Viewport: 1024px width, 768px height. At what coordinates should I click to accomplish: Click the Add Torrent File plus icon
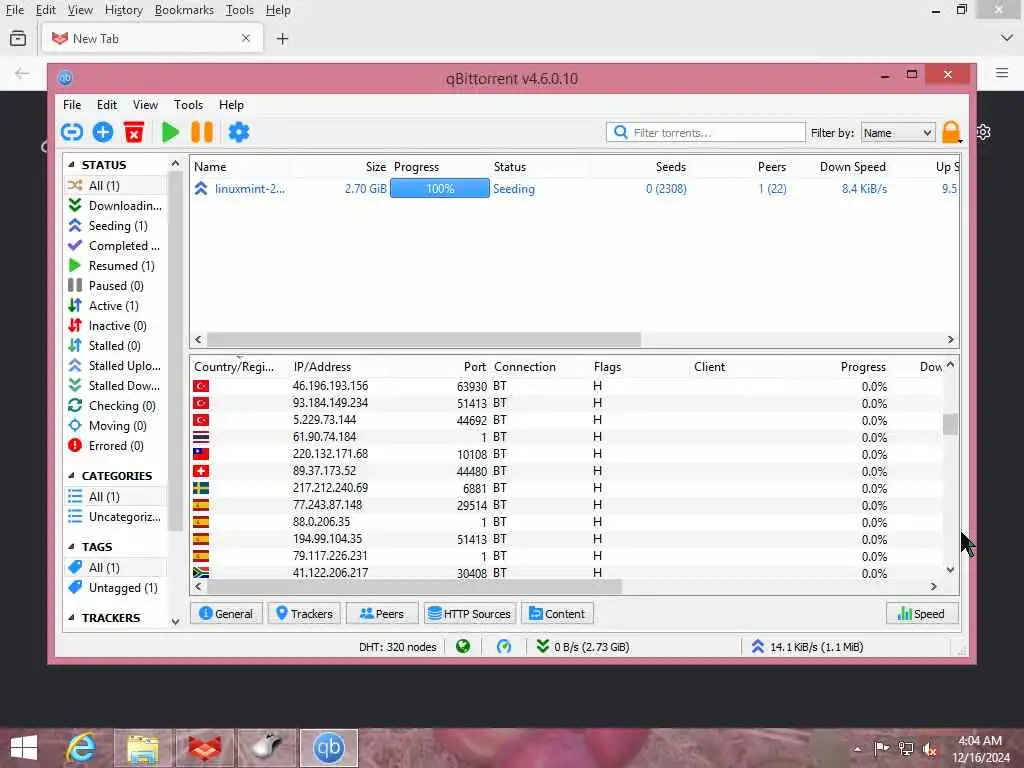[x=103, y=133]
